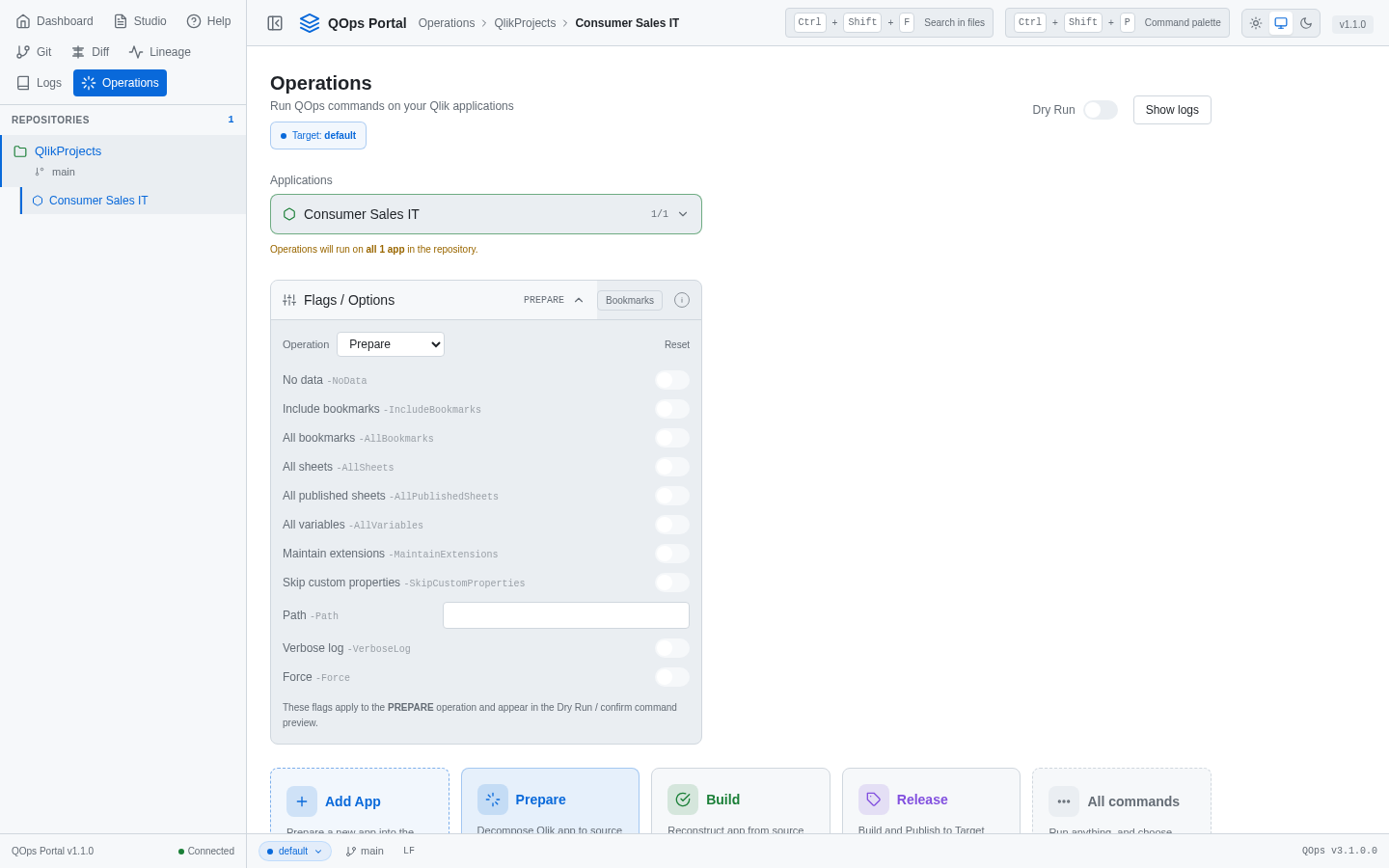Click the Show logs button
This screenshot has height=868, width=1389.
point(1172,110)
